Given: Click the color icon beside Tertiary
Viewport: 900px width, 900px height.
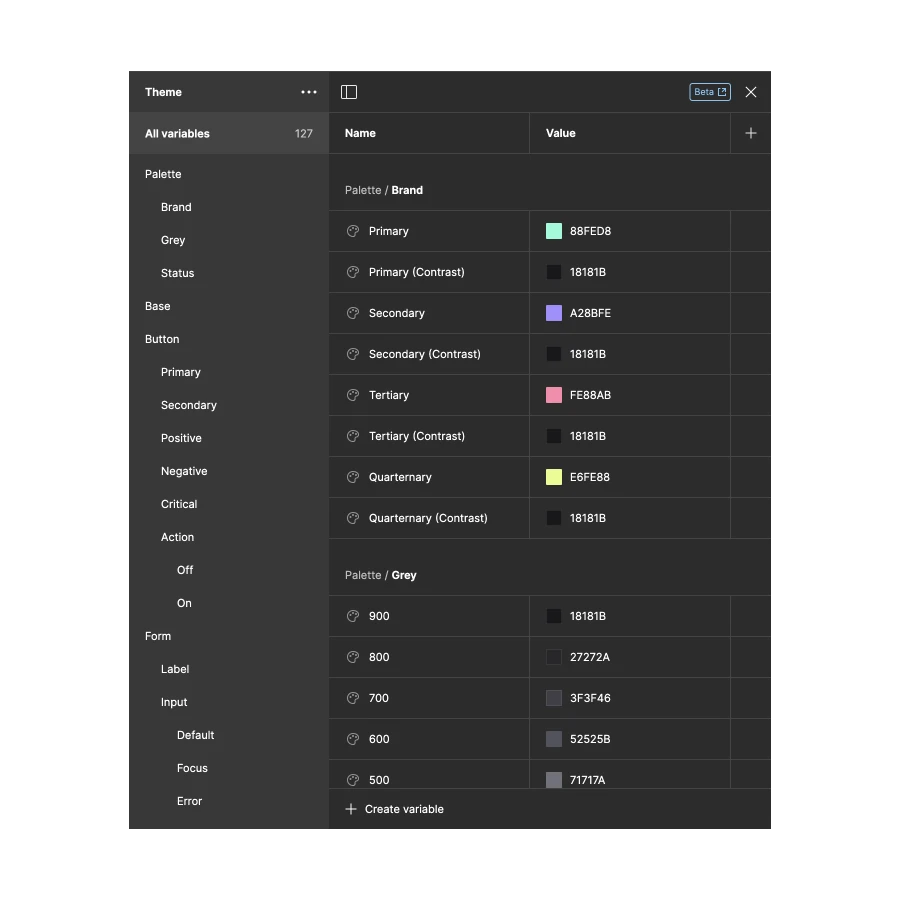Looking at the screenshot, I should tap(353, 395).
